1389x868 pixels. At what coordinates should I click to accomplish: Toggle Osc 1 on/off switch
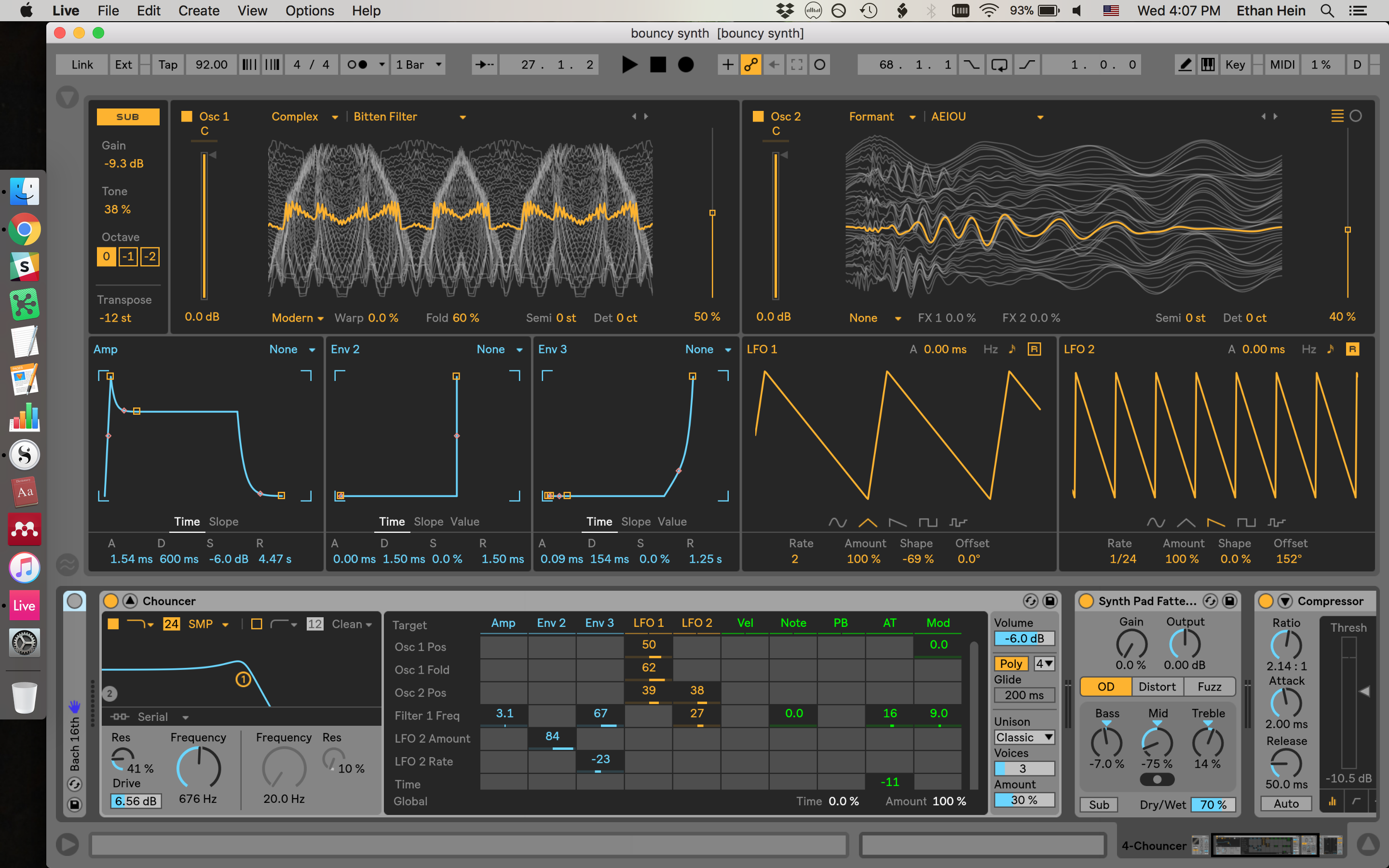click(187, 117)
